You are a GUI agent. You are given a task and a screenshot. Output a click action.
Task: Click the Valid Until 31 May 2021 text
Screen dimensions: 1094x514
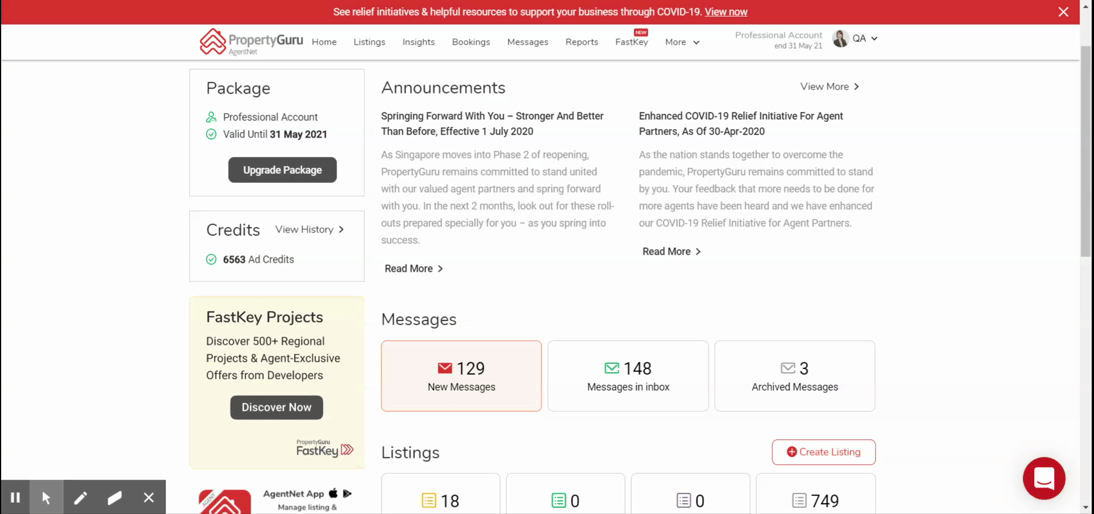(275, 135)
